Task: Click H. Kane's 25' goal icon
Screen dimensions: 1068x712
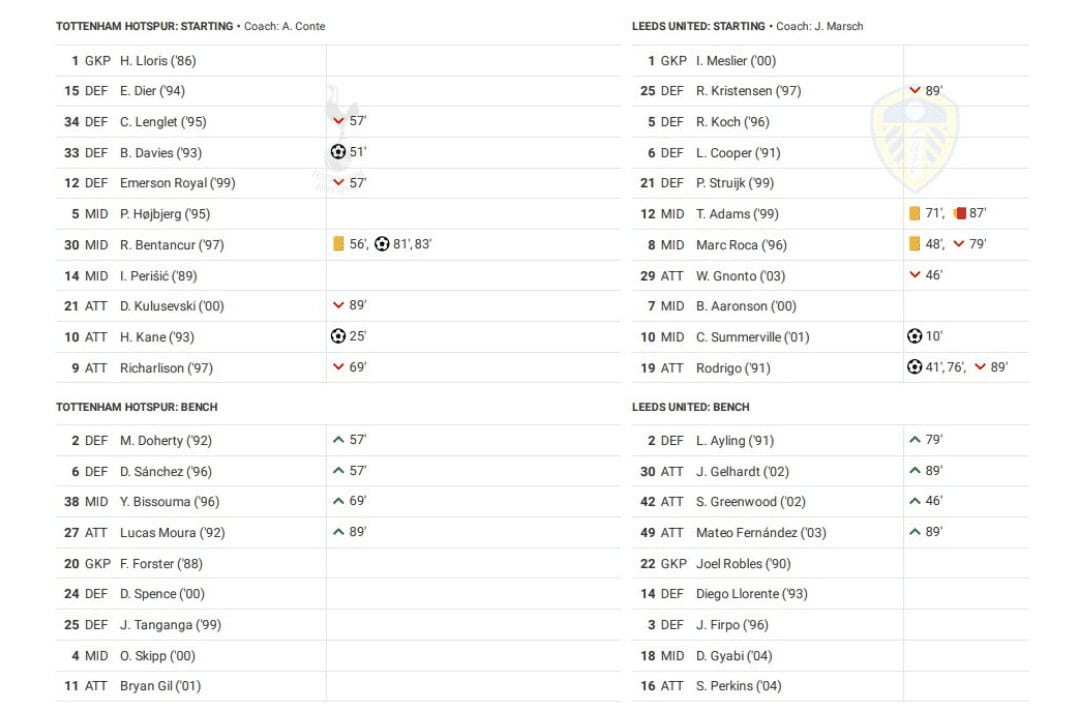Action: [338, 336]
